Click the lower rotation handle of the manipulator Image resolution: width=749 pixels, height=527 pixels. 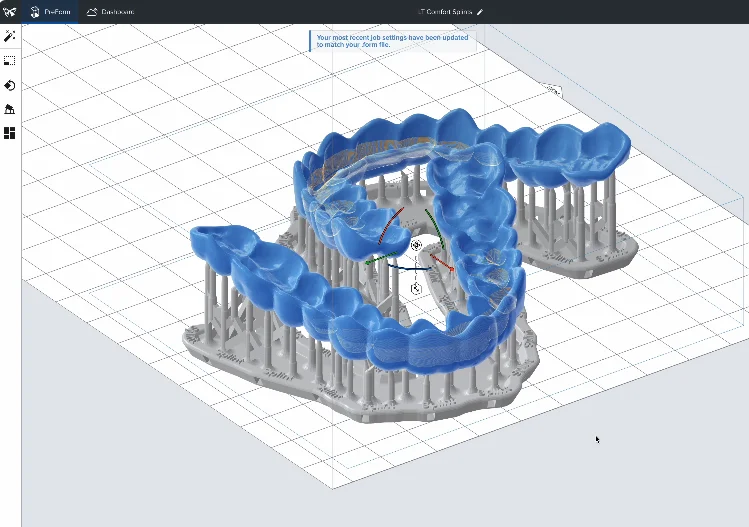pyautogui.click(x=416, y=289)
